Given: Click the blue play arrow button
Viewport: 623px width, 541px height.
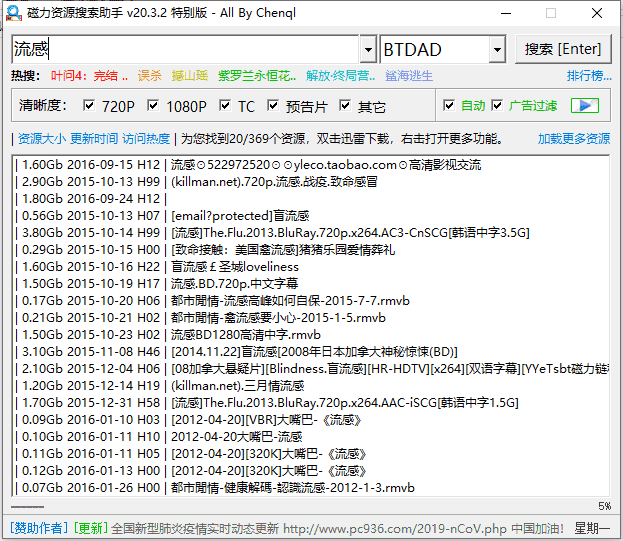Looking at the screenshot, I should (x=585, y=106).
